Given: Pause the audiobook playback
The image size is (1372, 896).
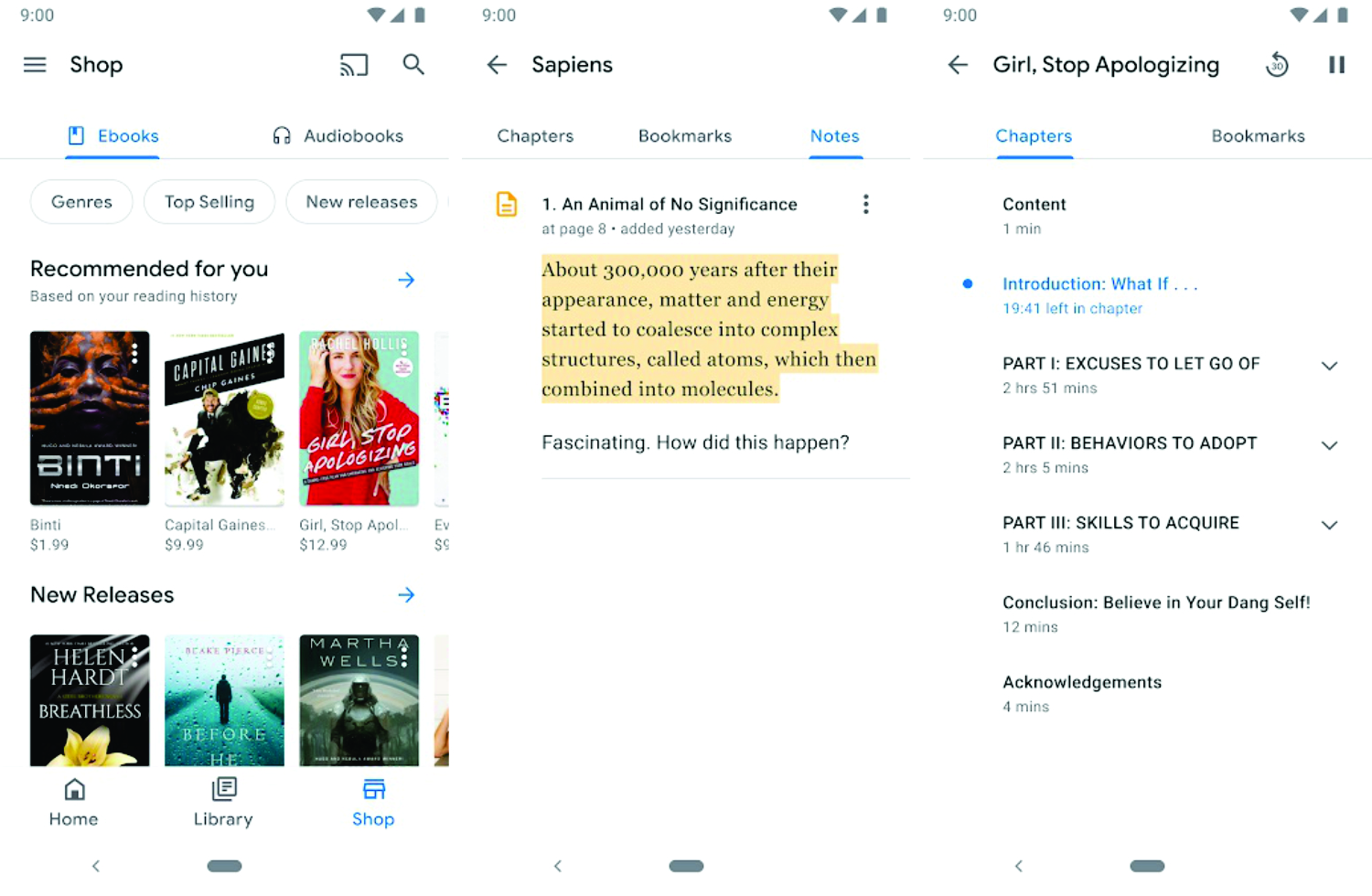Looking at the screenshot, I should coord(1336,65).
